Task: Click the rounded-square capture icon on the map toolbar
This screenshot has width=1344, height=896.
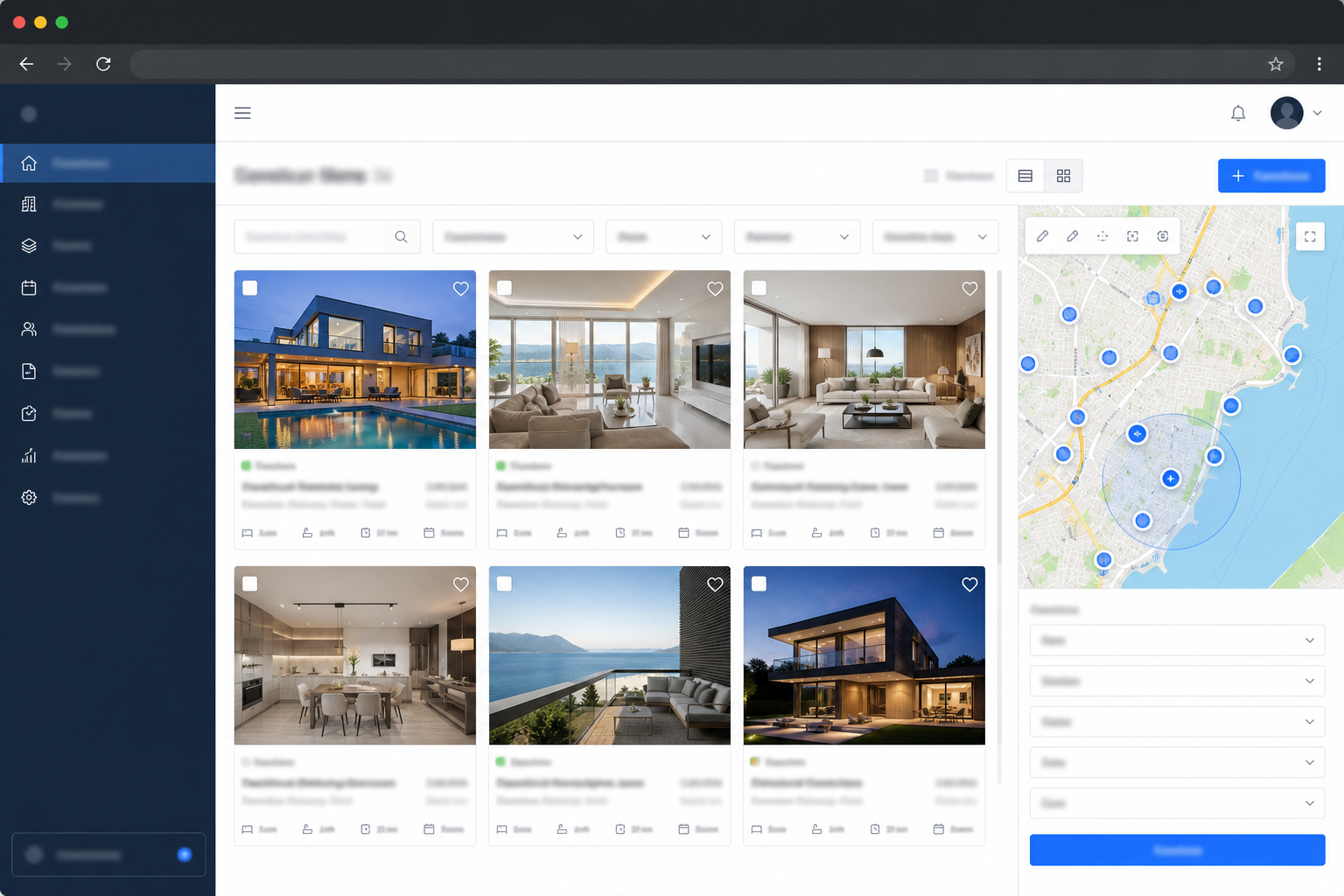Action: point(1163,236)
